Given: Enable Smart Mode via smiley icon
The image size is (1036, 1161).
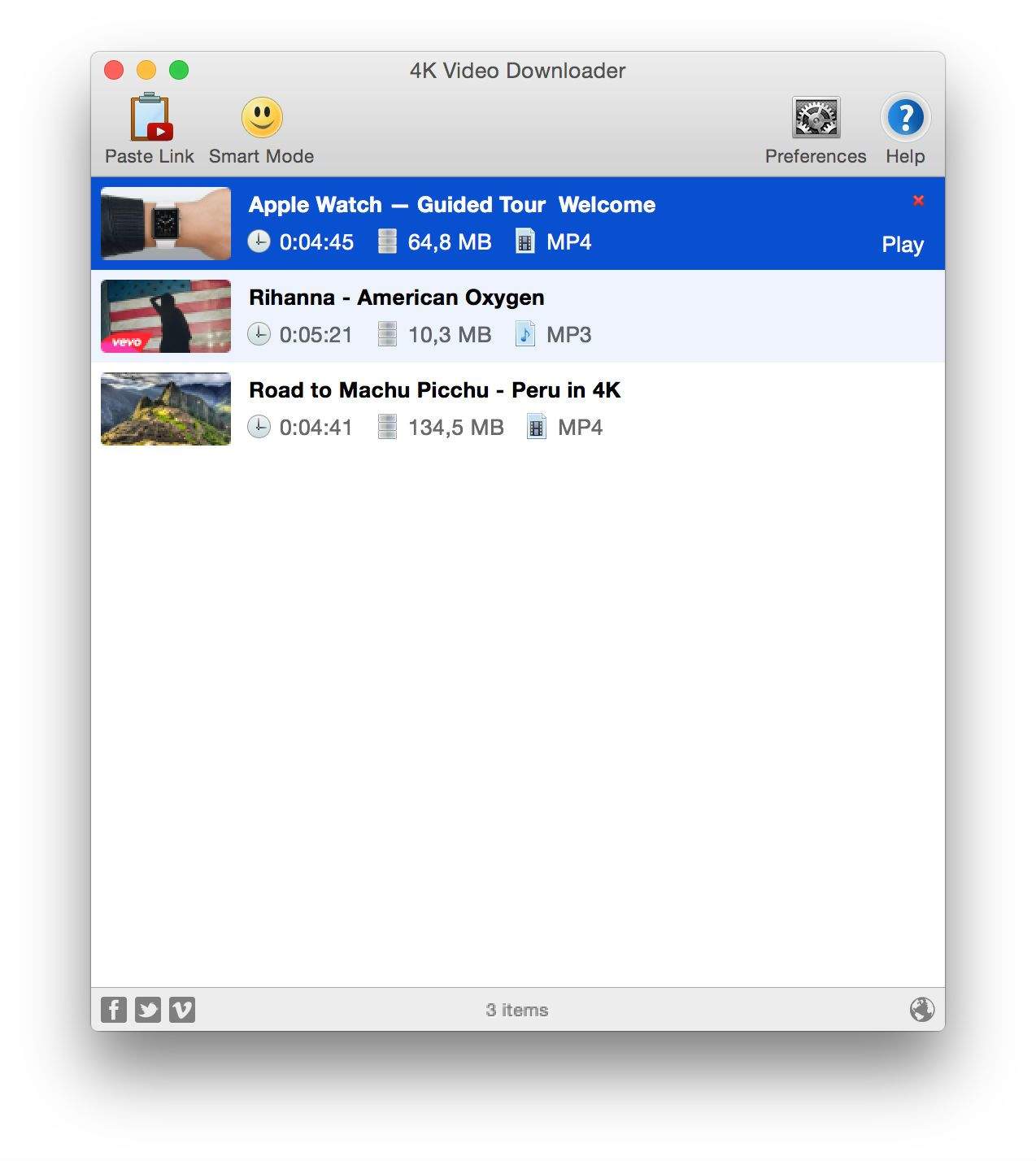Looking at the screenshot, I should (x=261, y=119).
